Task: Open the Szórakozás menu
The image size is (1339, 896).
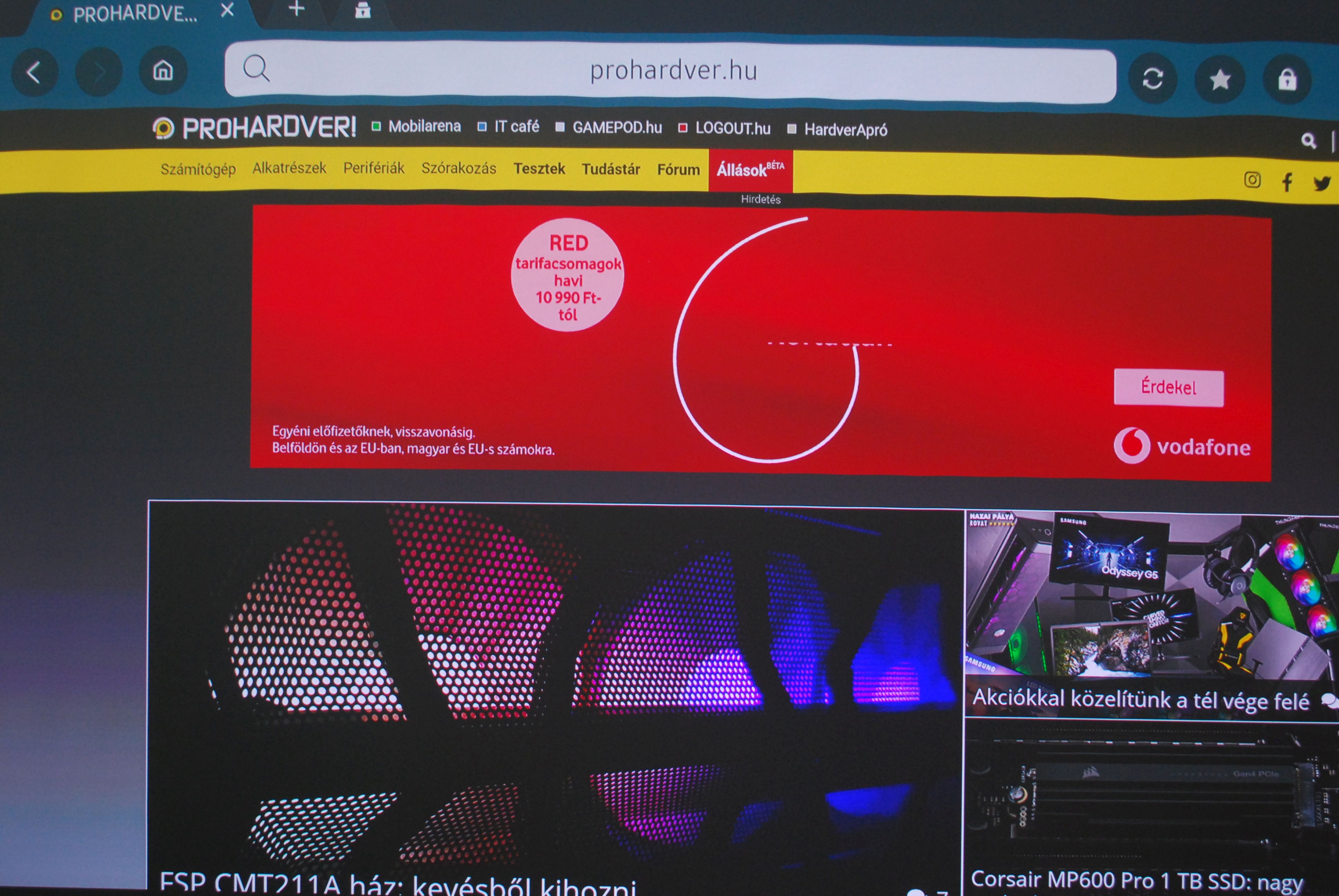Action: click(x=459, y=168)
